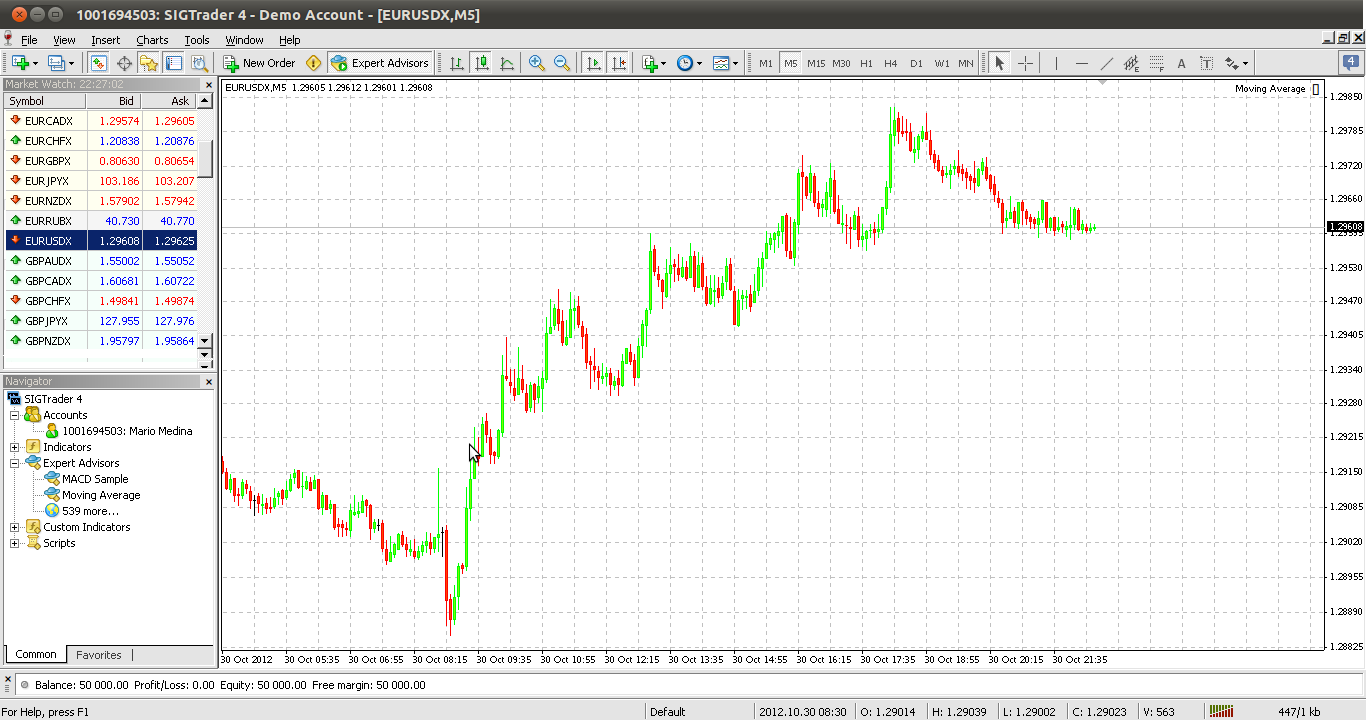Open the templates dropdown arrow
Viewport: 1366px width, 720px height.
(x=735, y=62)
